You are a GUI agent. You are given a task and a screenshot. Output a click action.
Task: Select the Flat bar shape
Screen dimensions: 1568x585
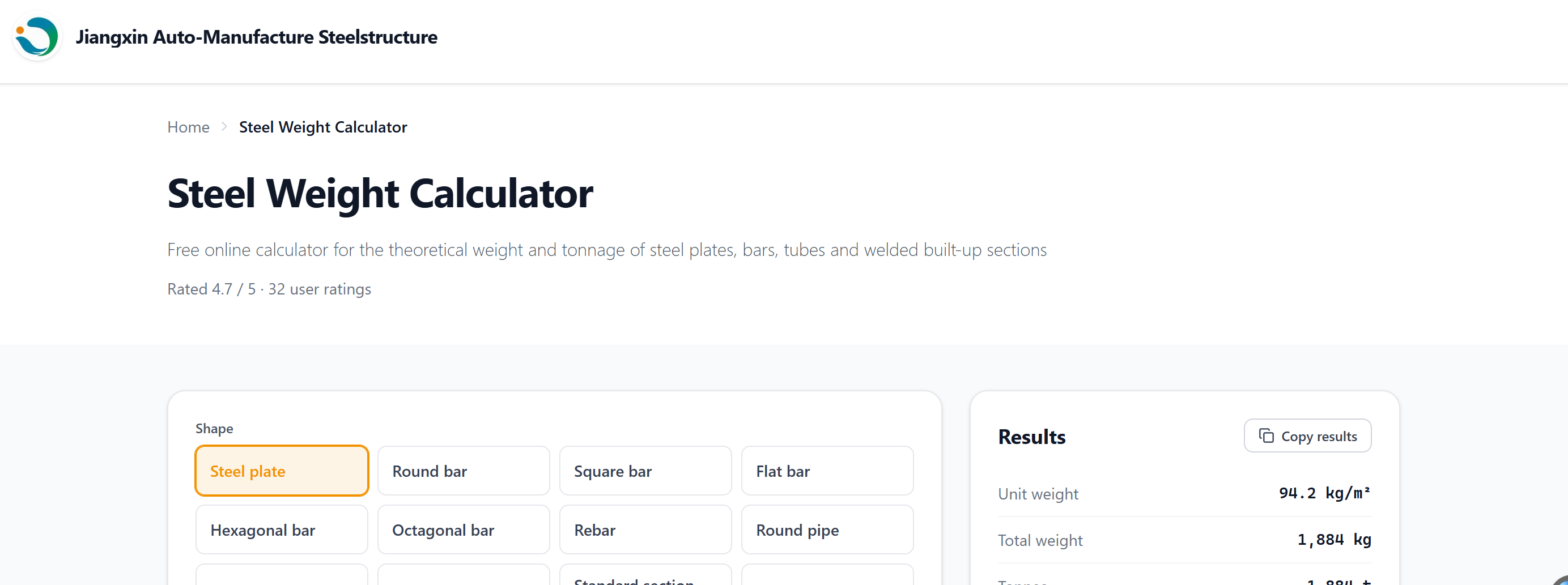tap(827, 471)
